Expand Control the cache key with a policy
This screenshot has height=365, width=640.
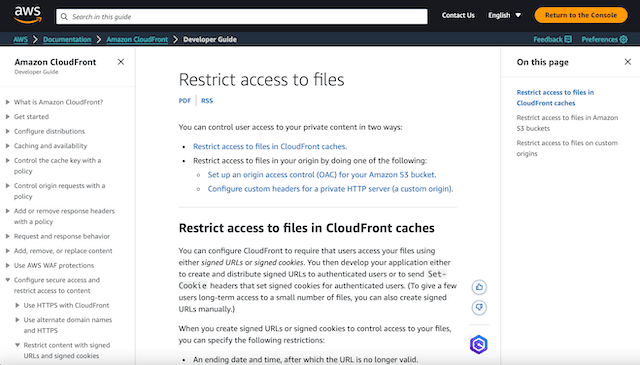tap(7, 160)
